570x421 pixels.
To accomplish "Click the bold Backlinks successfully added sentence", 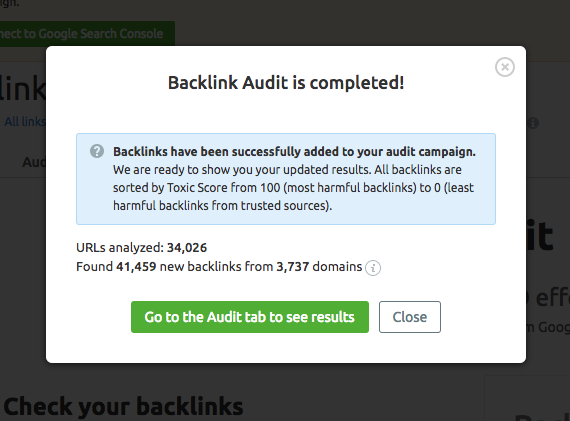I will coord(294,151).
